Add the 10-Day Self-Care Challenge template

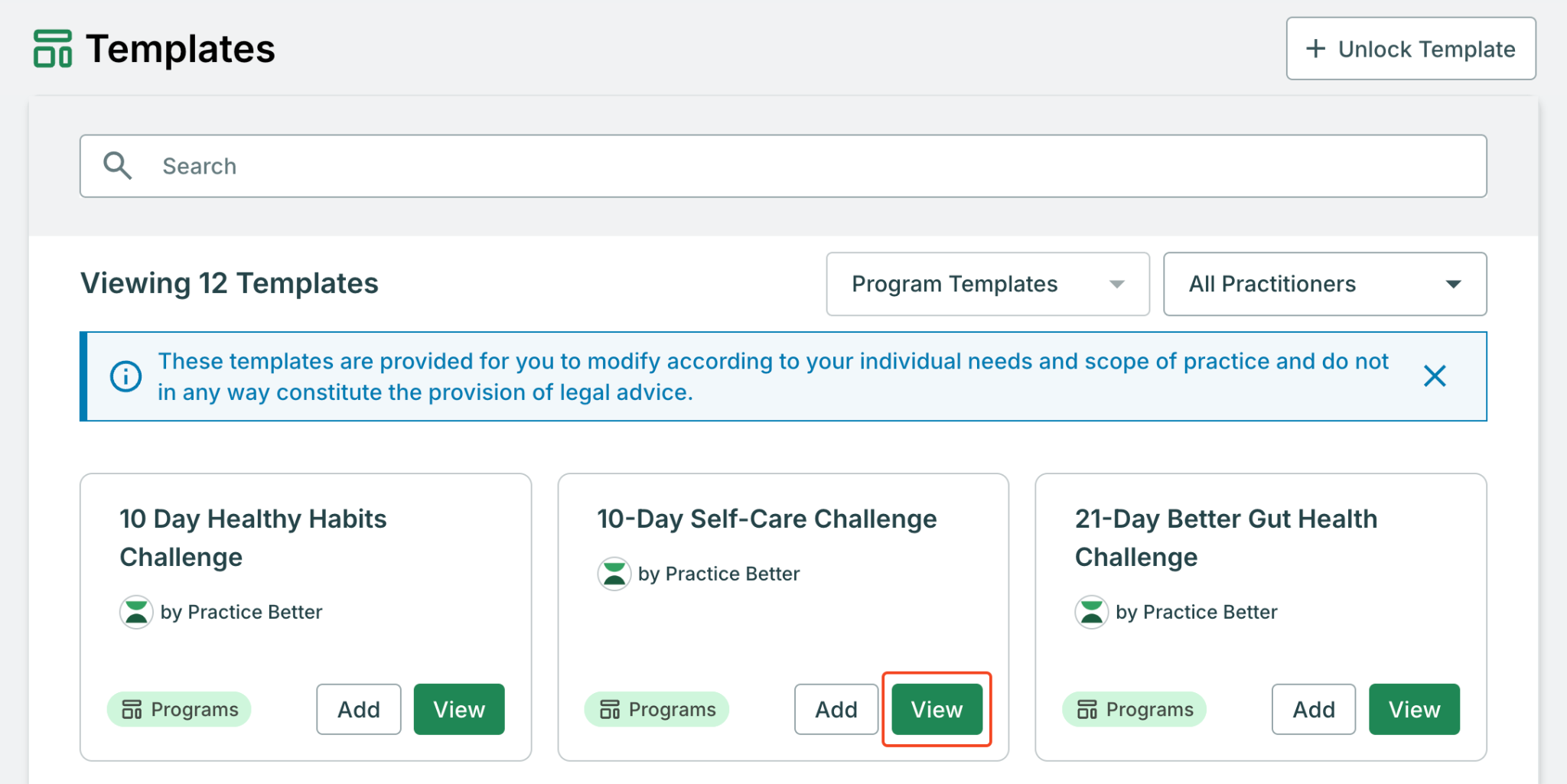coord(836,710)
